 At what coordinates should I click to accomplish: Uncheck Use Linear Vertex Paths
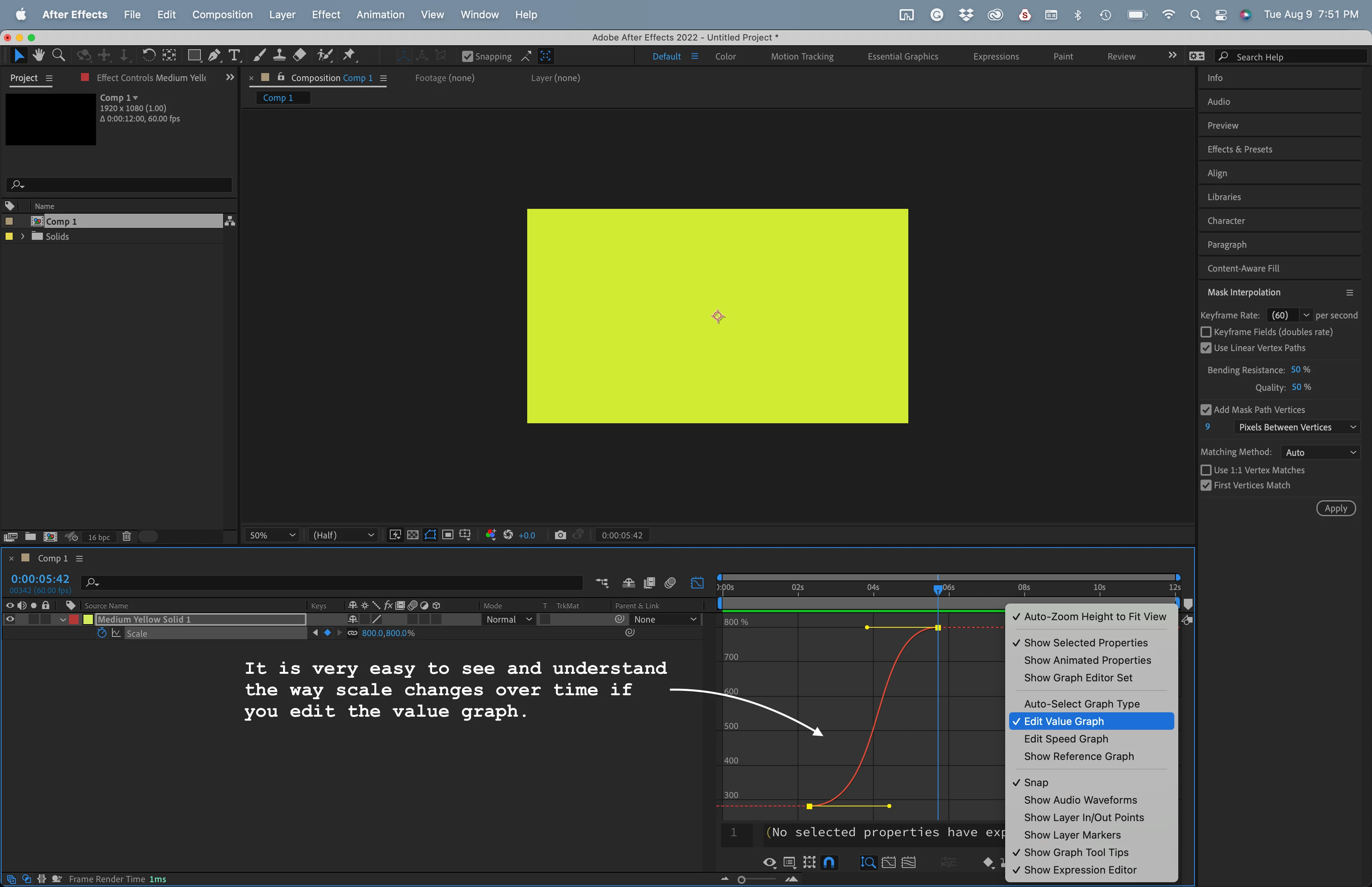1206,348
